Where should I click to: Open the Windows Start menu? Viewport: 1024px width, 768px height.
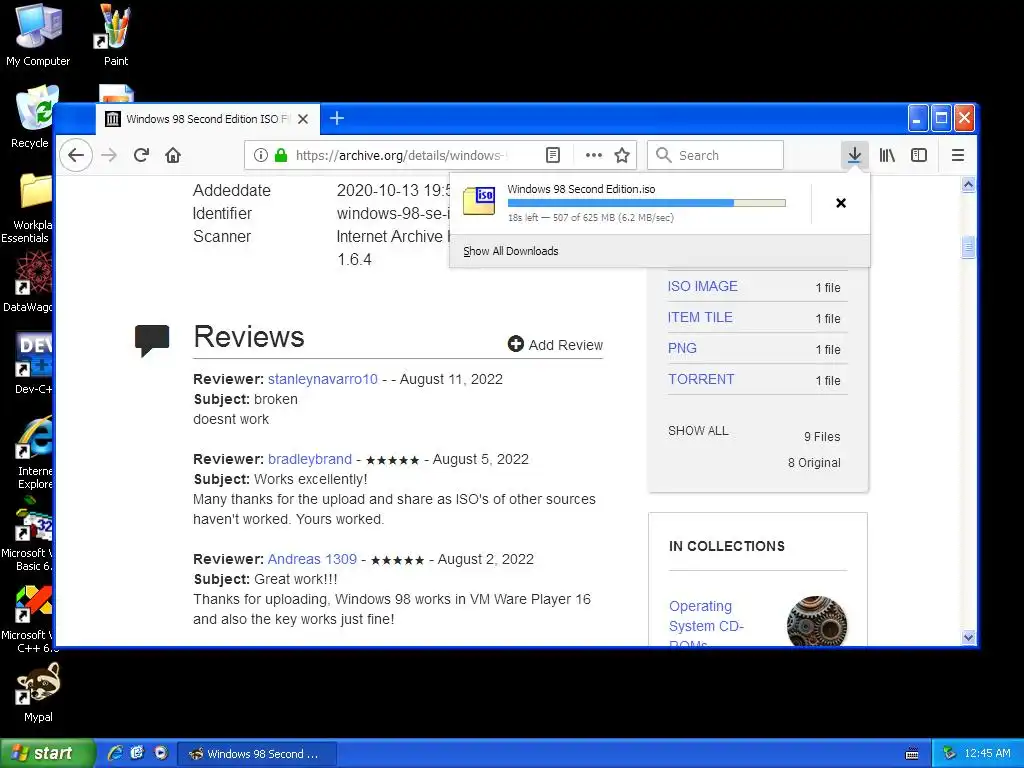click(47, 754)
